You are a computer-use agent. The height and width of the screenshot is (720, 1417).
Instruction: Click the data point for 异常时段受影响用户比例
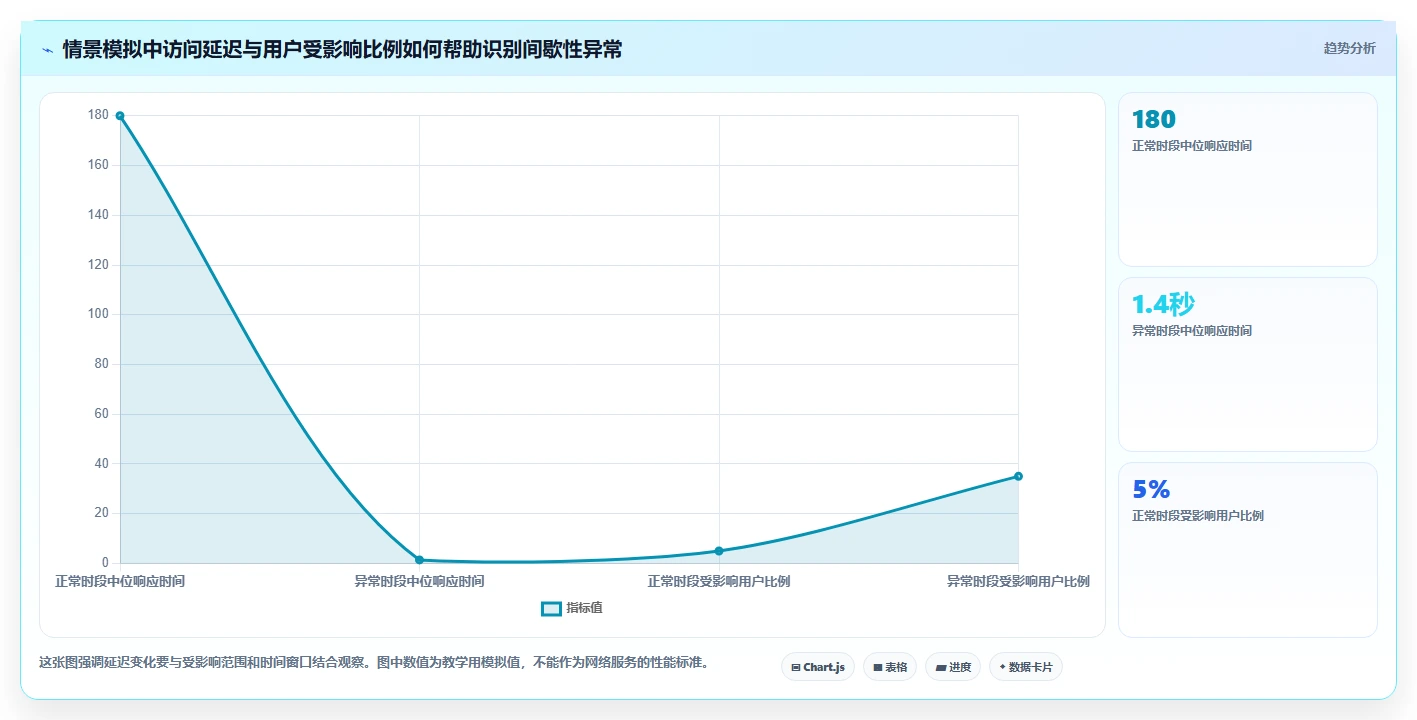pyautogui.click(x=1018, y=476)
